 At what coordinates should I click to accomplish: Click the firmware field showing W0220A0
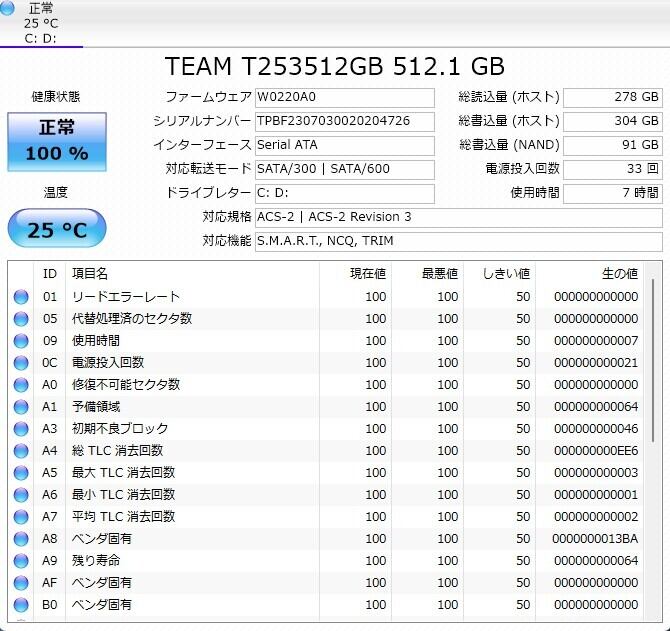[x=344, y=97]
